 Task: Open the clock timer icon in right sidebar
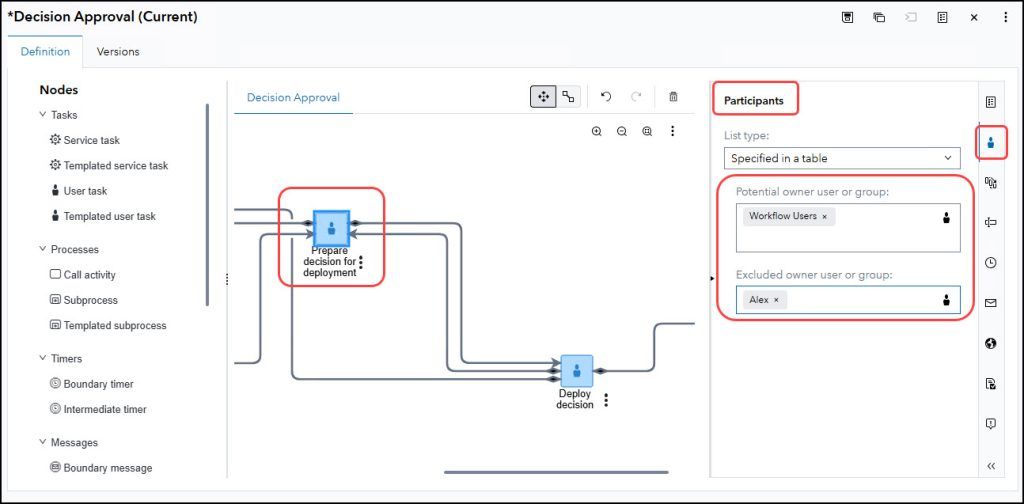(x=991, y=262)
